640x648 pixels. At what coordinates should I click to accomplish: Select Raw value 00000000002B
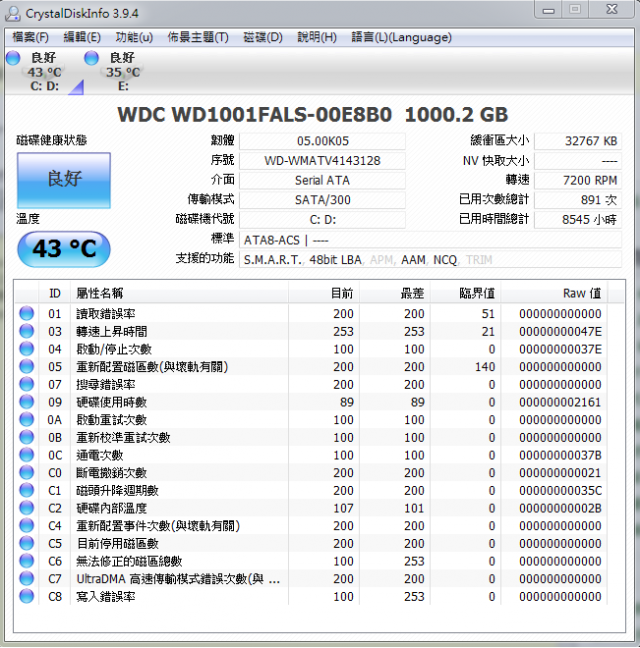tap(560, 508)
